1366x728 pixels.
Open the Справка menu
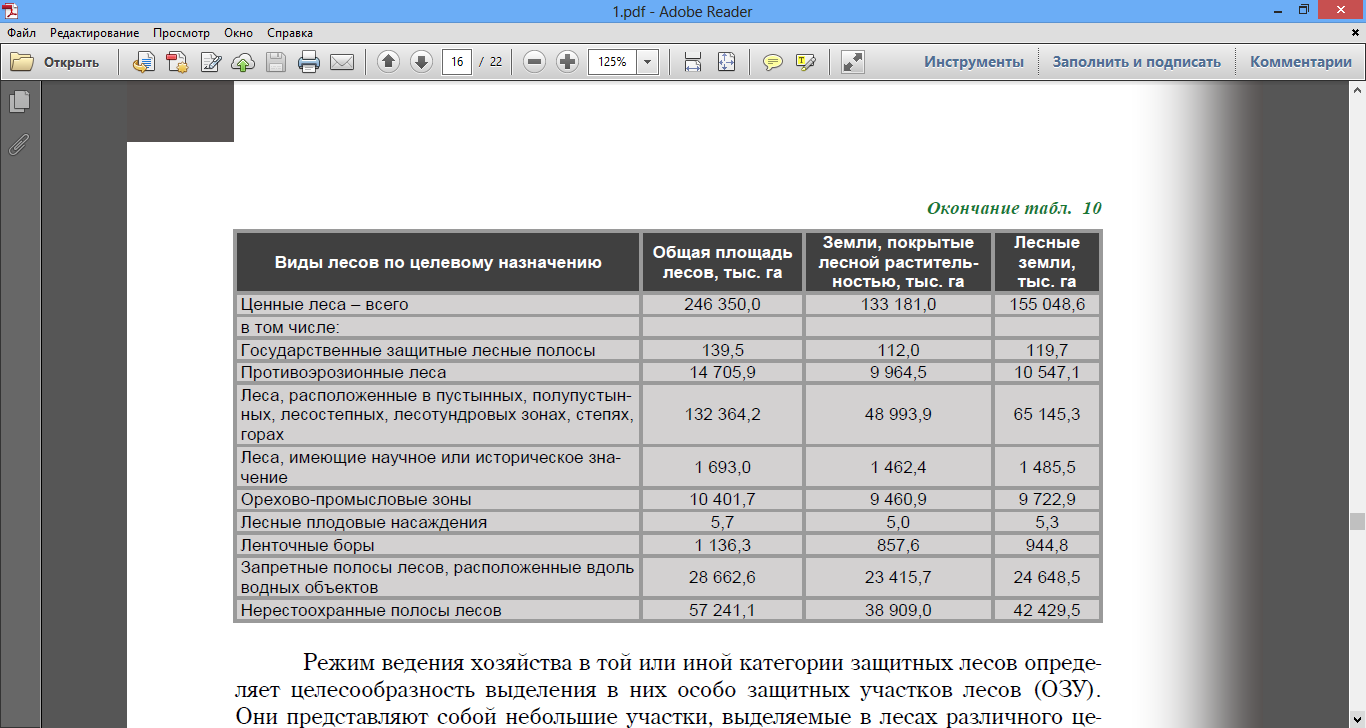click(x=290, y=33)
